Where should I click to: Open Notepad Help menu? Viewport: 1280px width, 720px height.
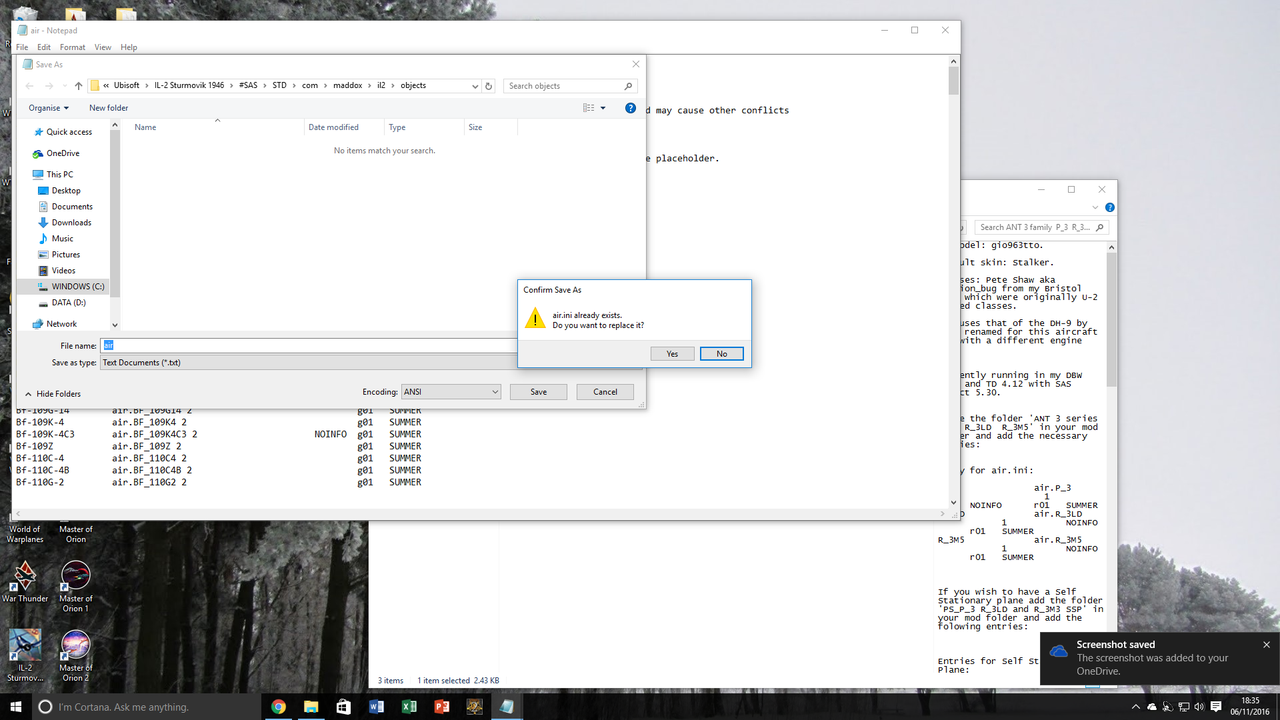tap(129, 47)
